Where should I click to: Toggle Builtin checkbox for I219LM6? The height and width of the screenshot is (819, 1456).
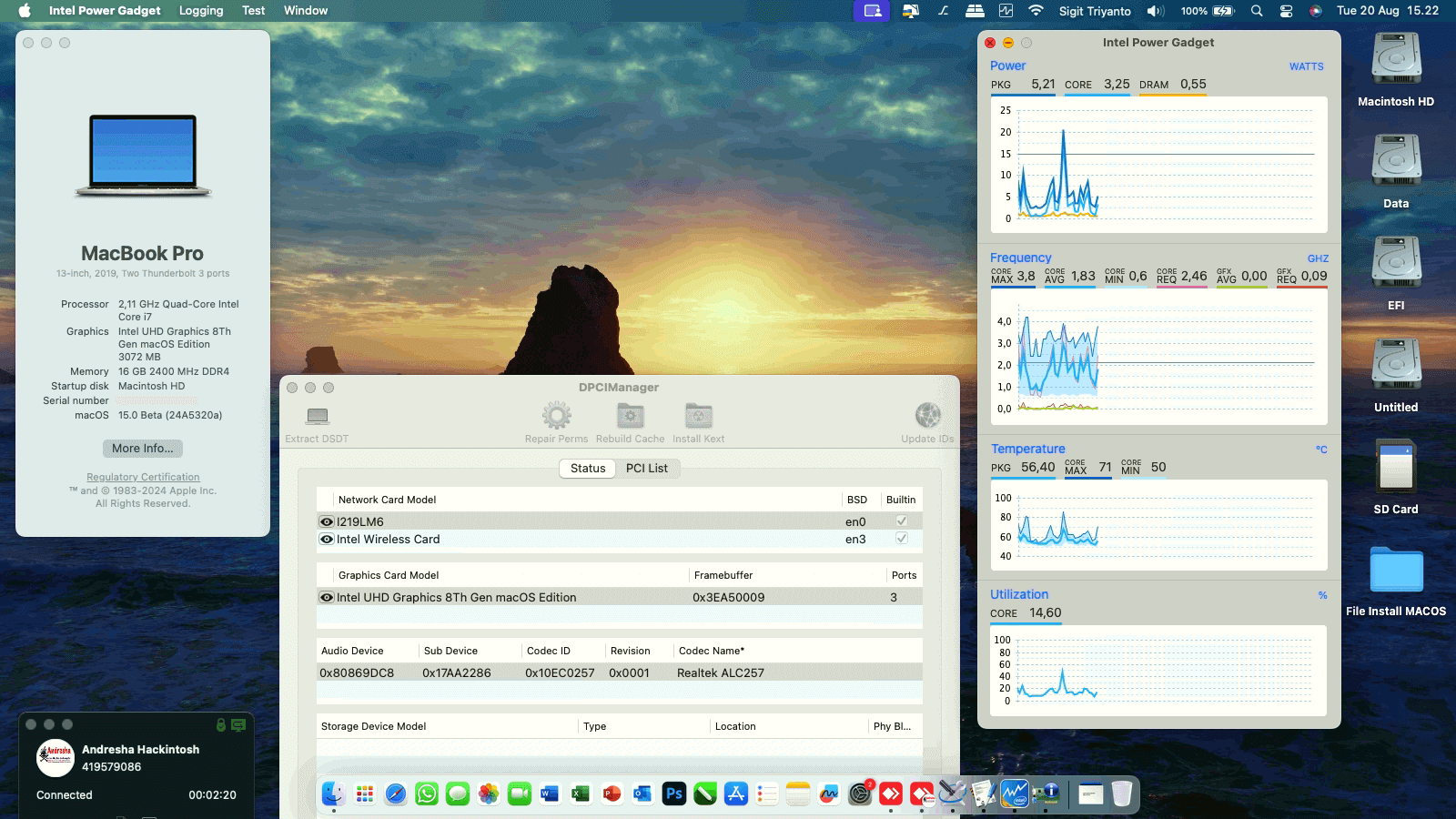(x=900, y=521)
